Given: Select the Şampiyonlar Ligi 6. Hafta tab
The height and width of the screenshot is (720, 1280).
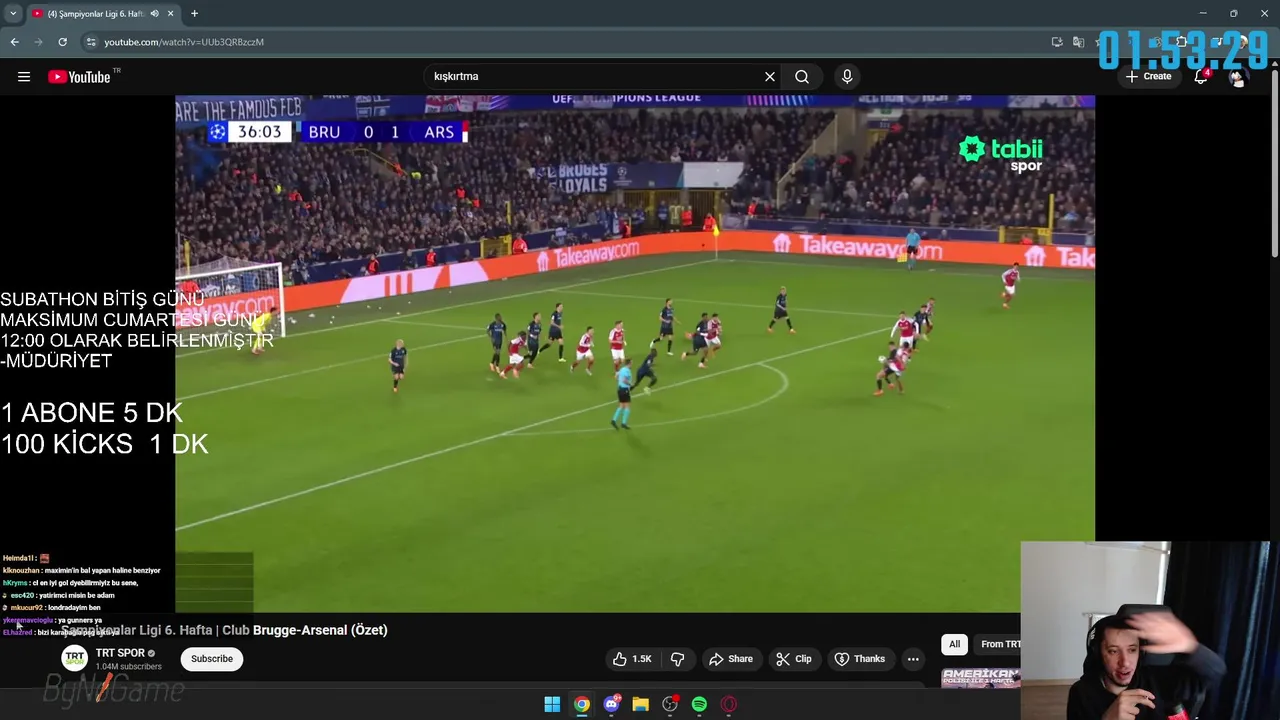Looking at the screenshot, I should pos(96,14).
